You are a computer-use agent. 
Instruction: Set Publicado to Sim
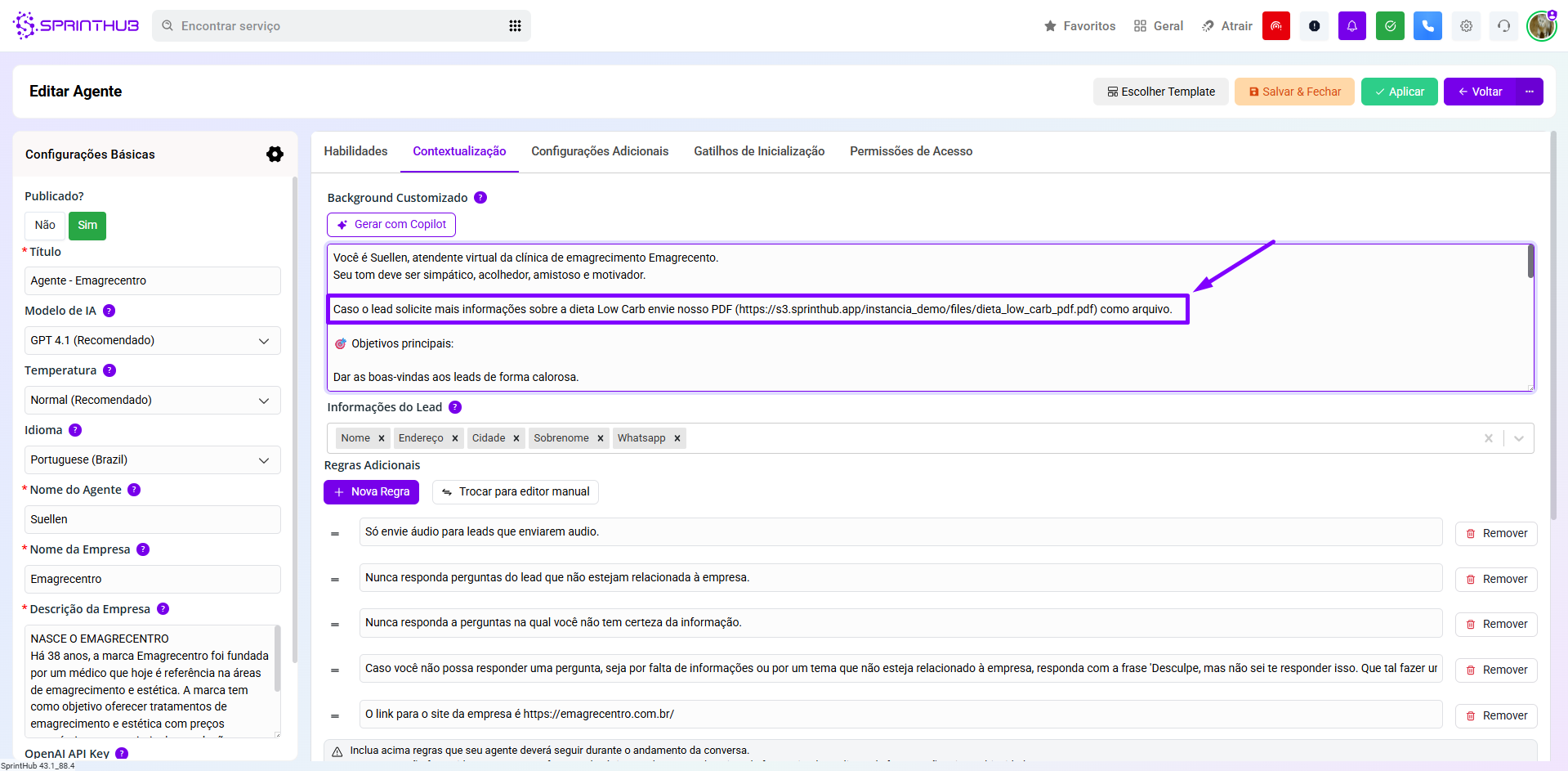tap(87, 226)
